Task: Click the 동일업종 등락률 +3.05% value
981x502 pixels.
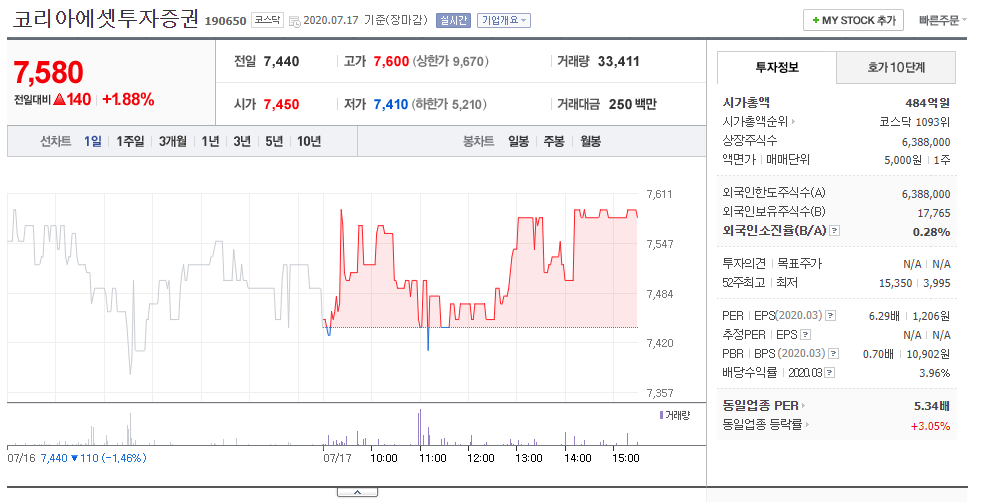Action: (930, 426)
